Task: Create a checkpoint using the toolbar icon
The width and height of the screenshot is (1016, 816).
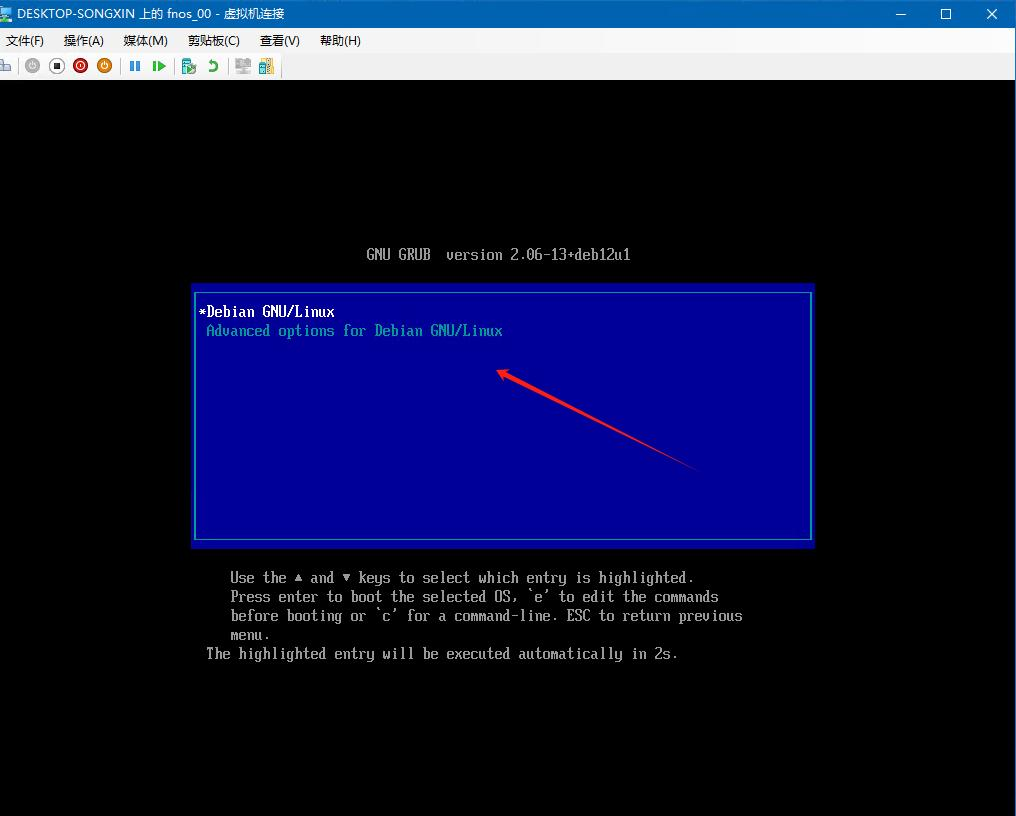Action: click(x=189, y=66)
